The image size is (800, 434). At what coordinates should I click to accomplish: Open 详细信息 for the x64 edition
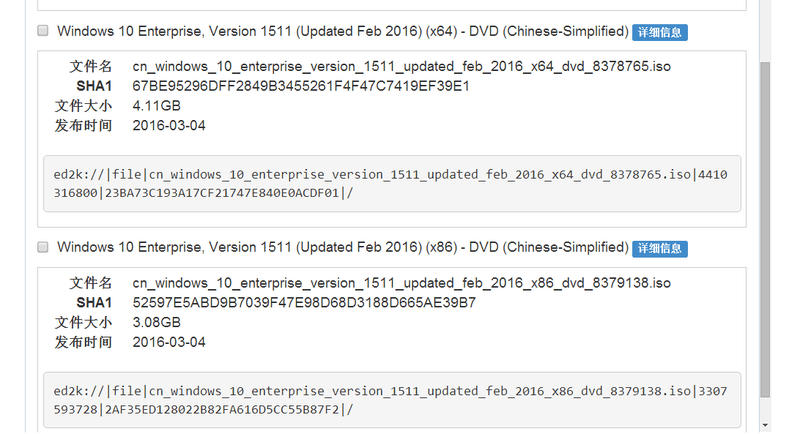[x=660, y=32]
